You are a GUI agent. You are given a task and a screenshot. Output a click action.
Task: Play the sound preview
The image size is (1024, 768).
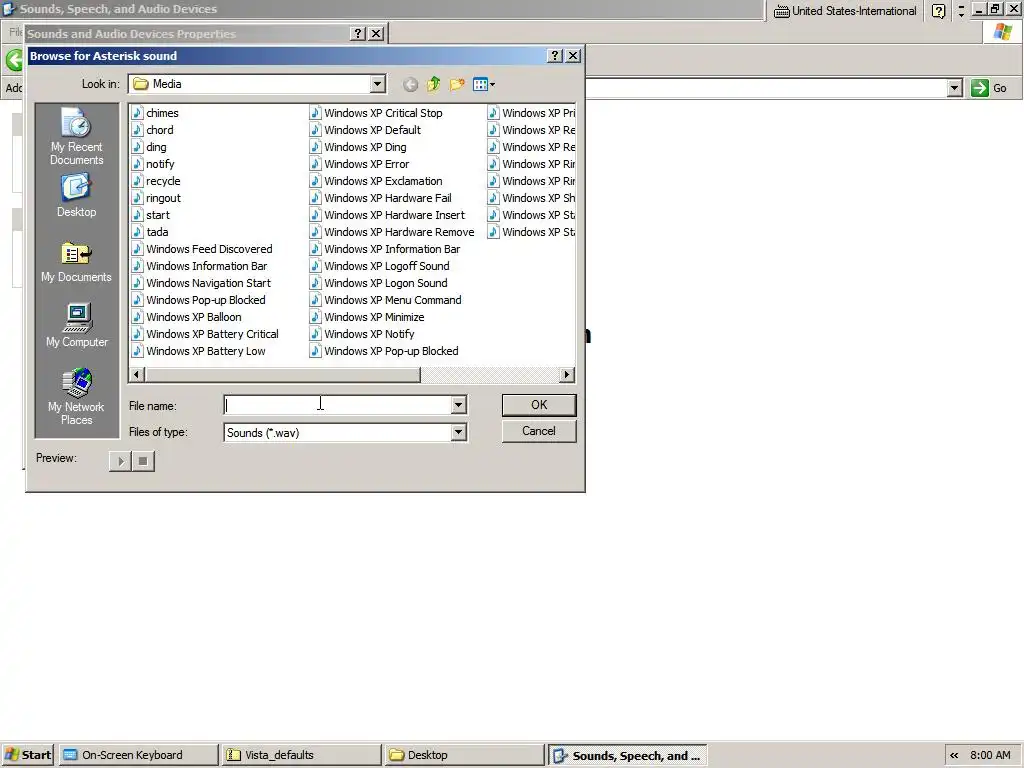120,461
